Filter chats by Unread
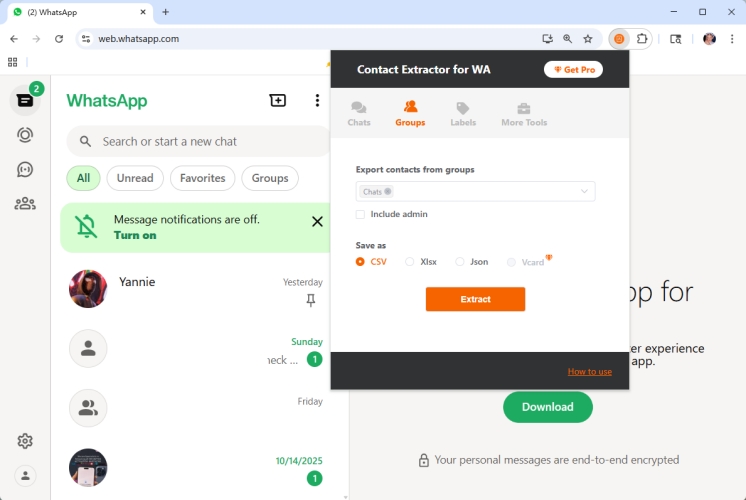746x500 pixels. tap(135, 178)
